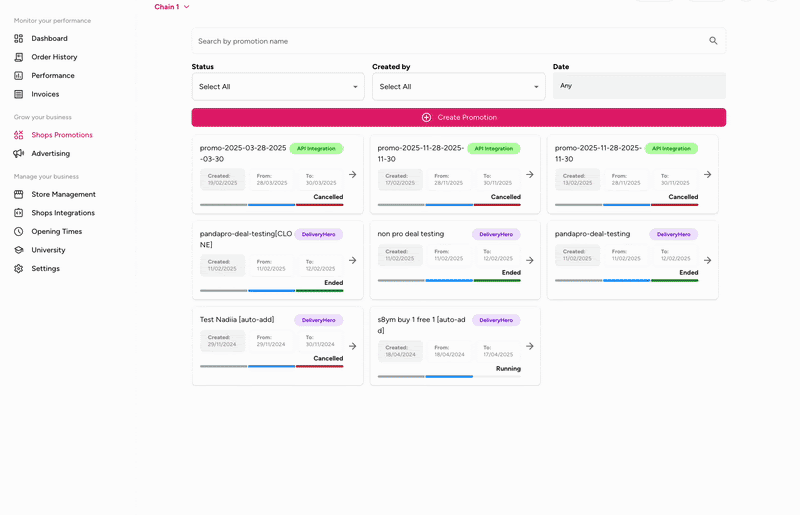
Task: Open Shops Integrations menu item
Action: (63, 213)
